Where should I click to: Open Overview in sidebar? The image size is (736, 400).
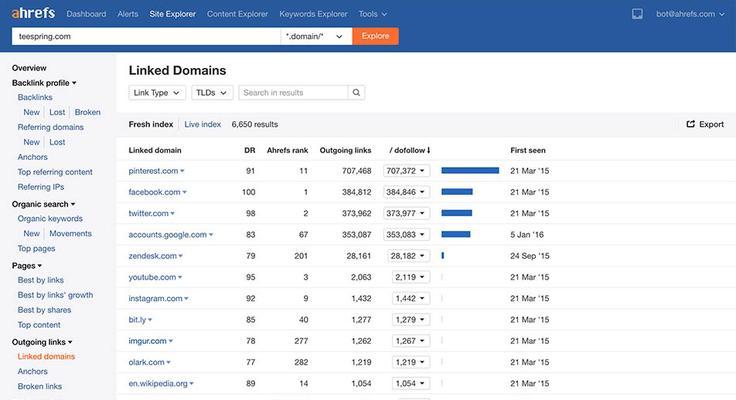click(x=29, y=68)
